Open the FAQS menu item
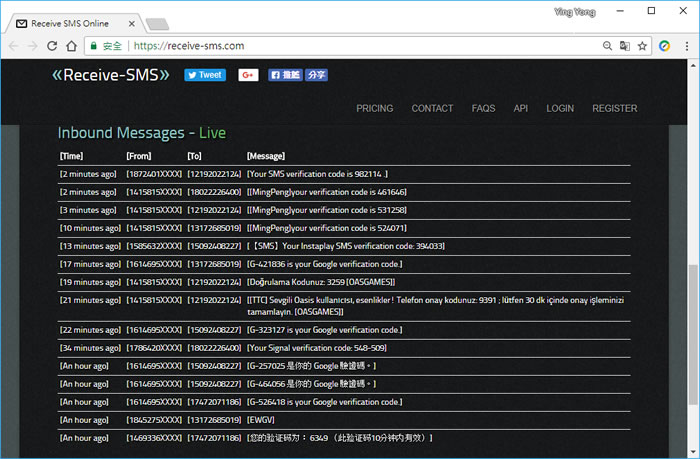 click(x=483, y=108)
